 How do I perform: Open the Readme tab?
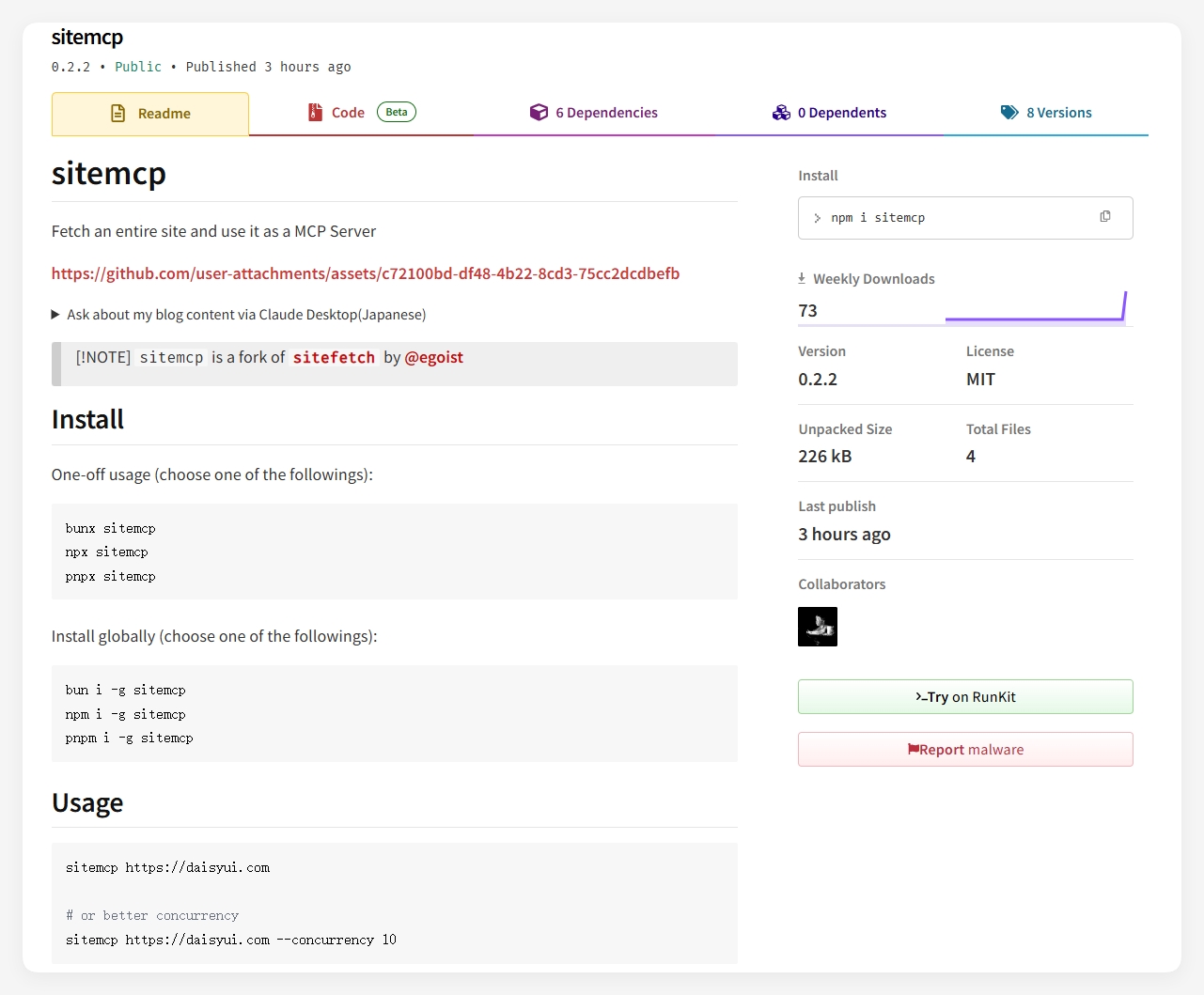click(150, 114)
